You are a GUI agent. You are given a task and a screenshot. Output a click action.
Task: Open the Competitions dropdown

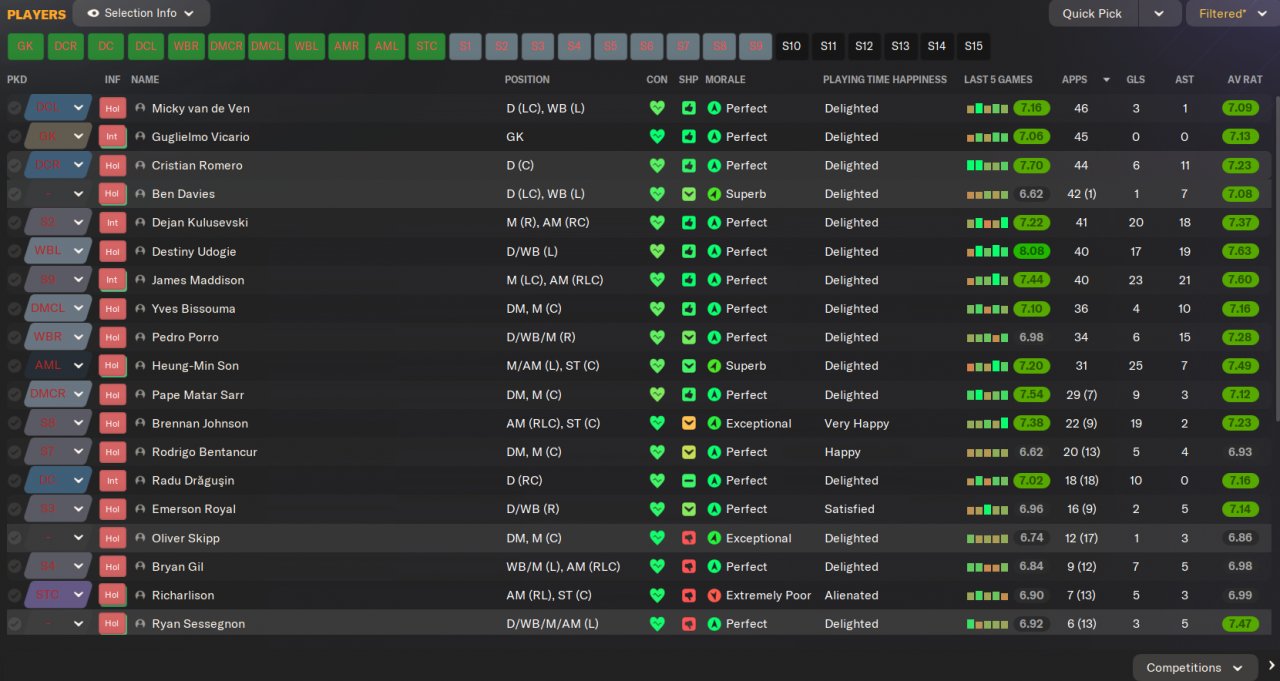click(1195, 667)
